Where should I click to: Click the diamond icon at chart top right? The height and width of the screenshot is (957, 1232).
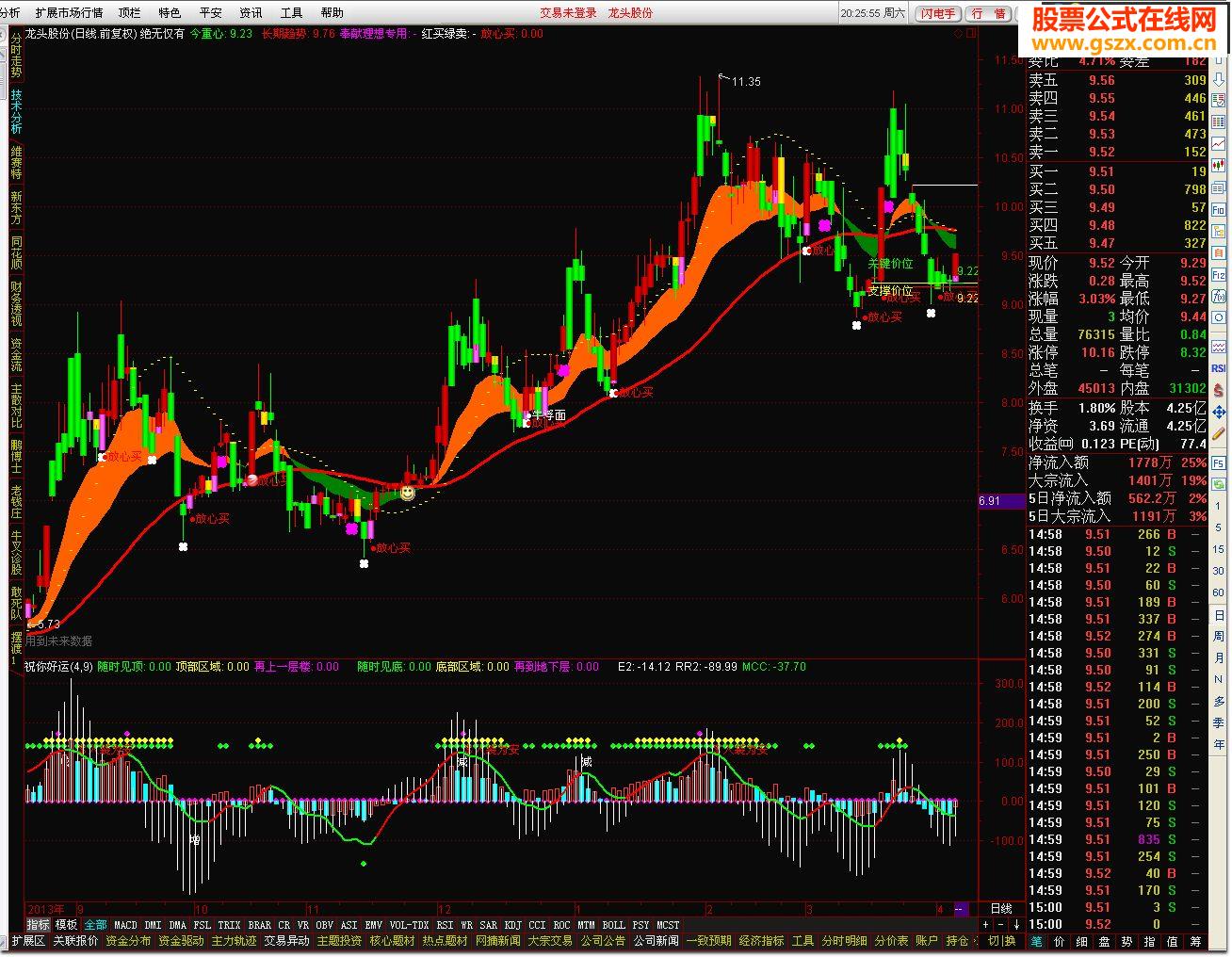(x=959, y=33)
